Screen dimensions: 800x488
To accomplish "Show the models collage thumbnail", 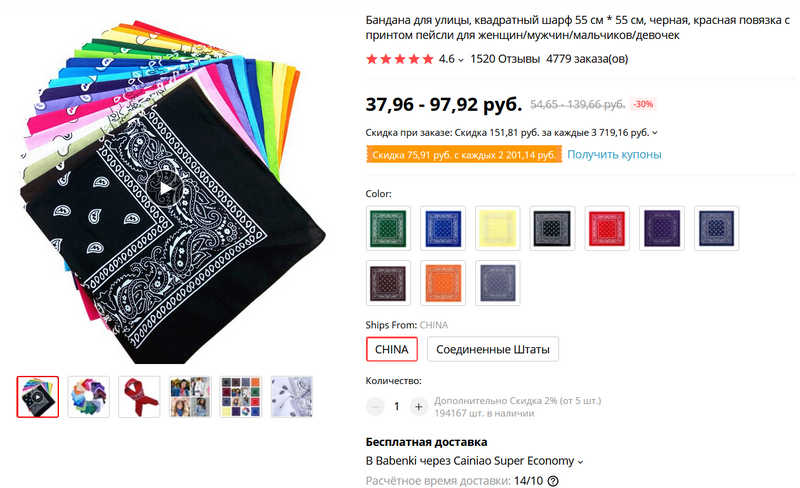I will (x=190, y=397).
